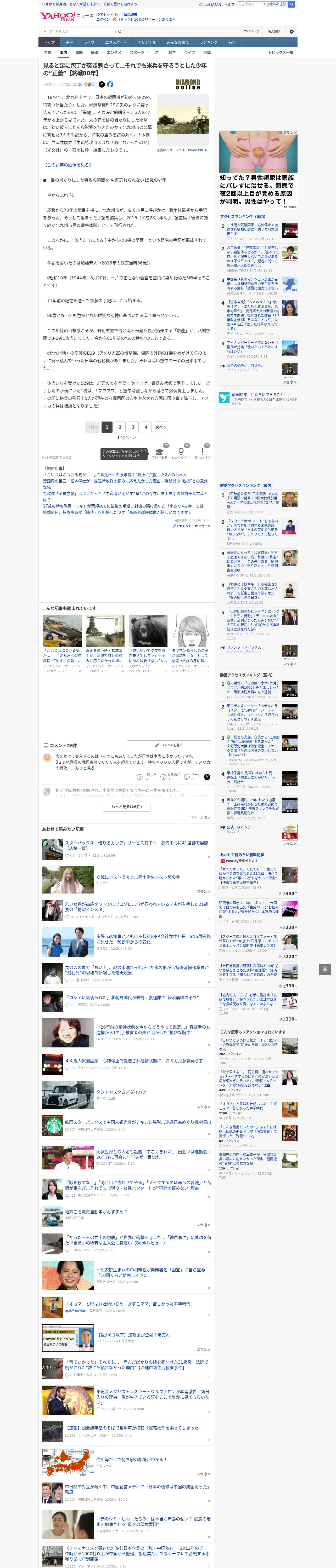Click the article main photo thumbnail
Image resolution: width=336 pixels, height=1568 pixels.
click(x=183, y=120)
